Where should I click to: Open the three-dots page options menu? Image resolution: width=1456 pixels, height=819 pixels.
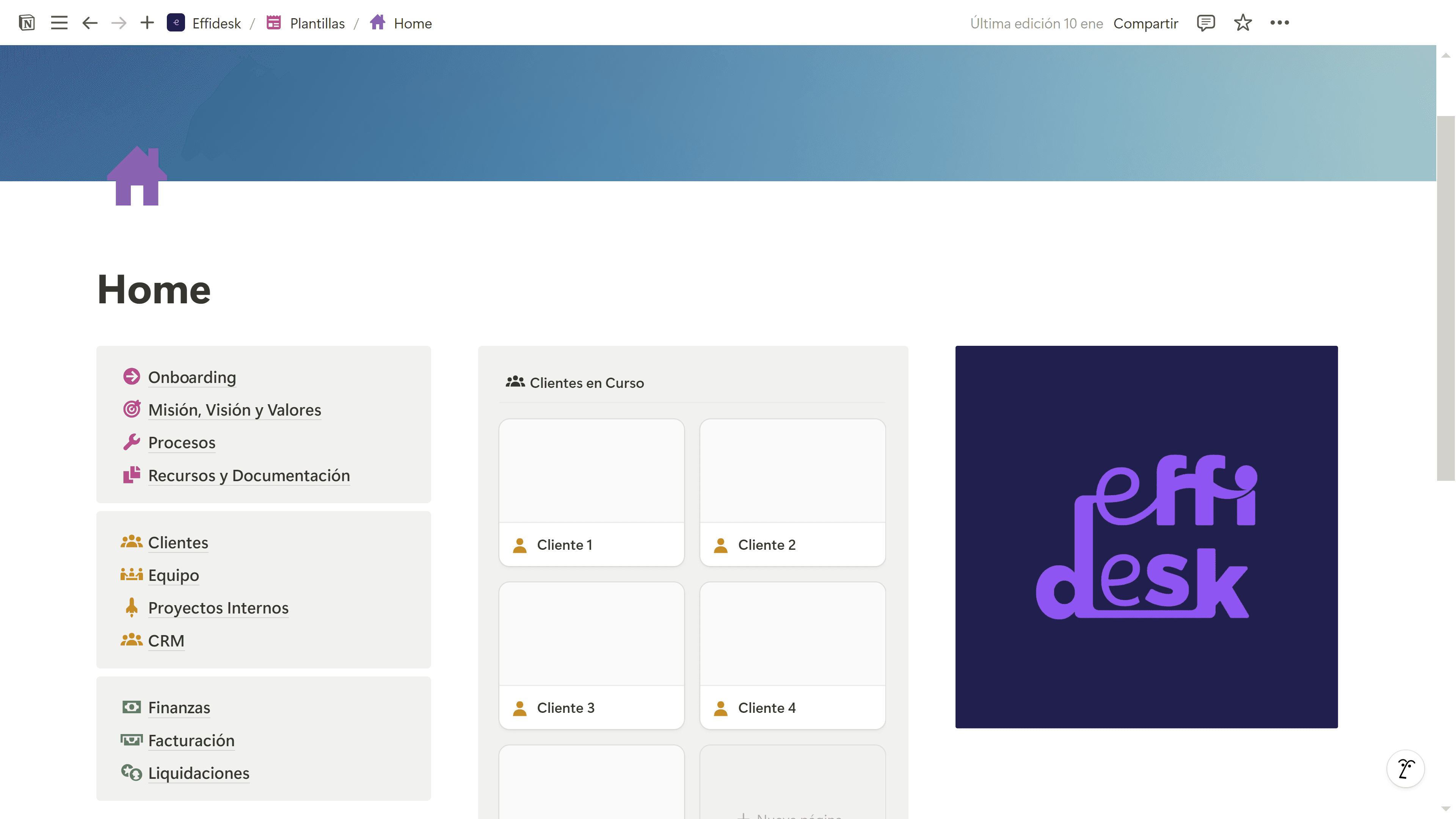(x=1280, y=23)
